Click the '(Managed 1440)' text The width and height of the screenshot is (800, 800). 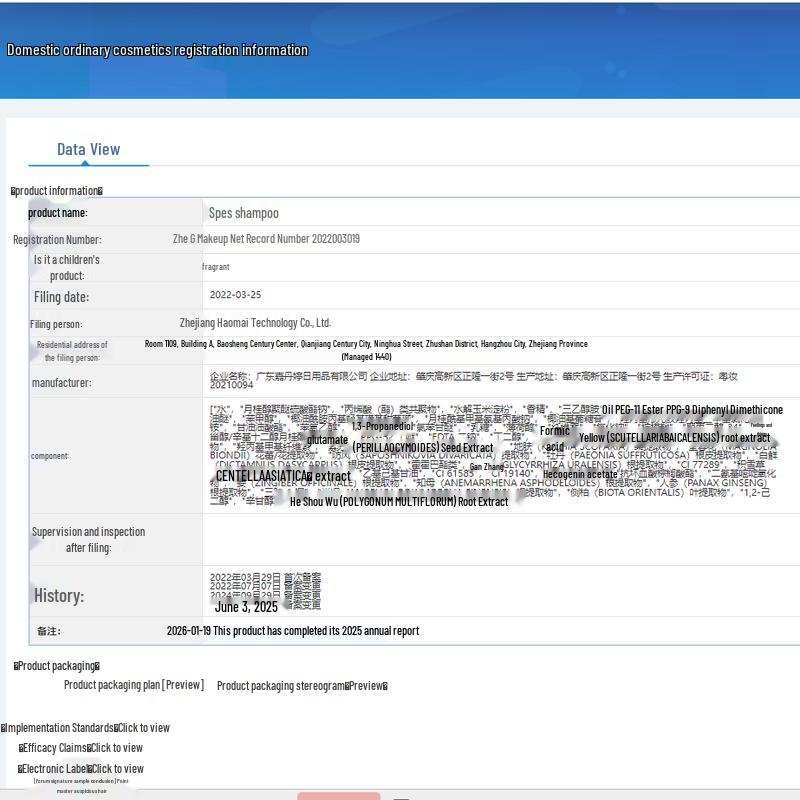[366, 357]
